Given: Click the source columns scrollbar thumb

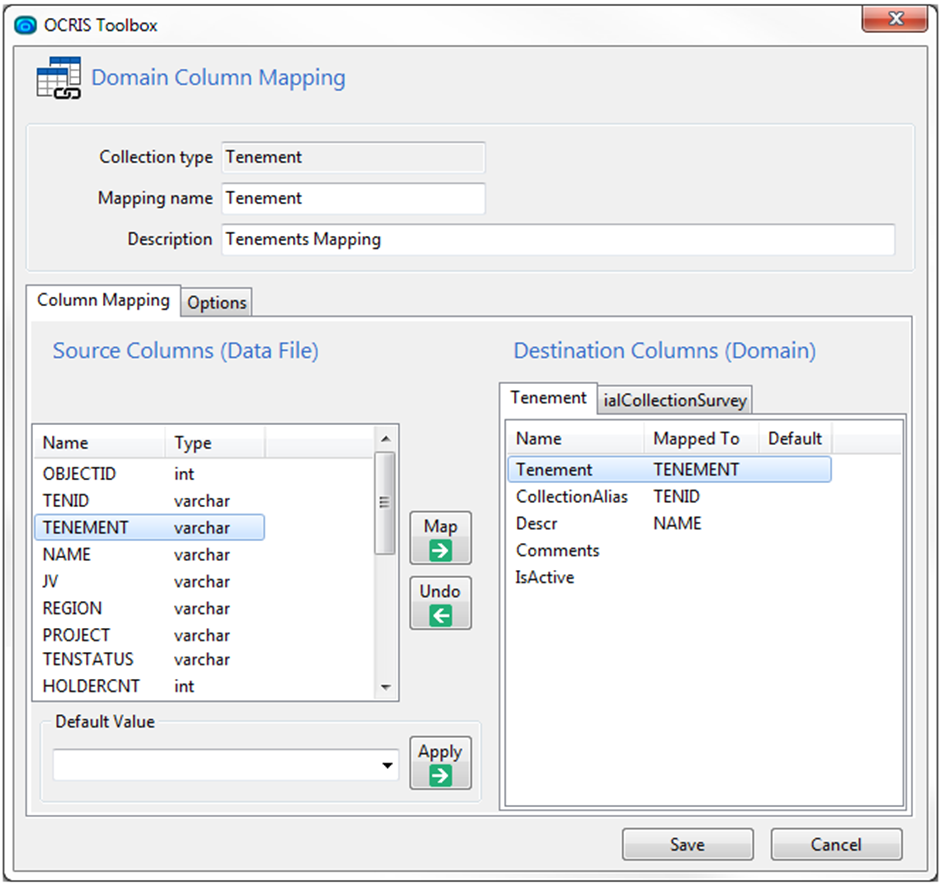Looking at the screenshot, I should (x=385, y=502).
